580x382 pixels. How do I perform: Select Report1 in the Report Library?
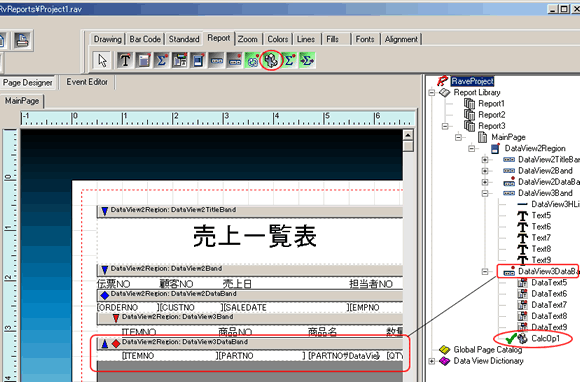(491, 104)
